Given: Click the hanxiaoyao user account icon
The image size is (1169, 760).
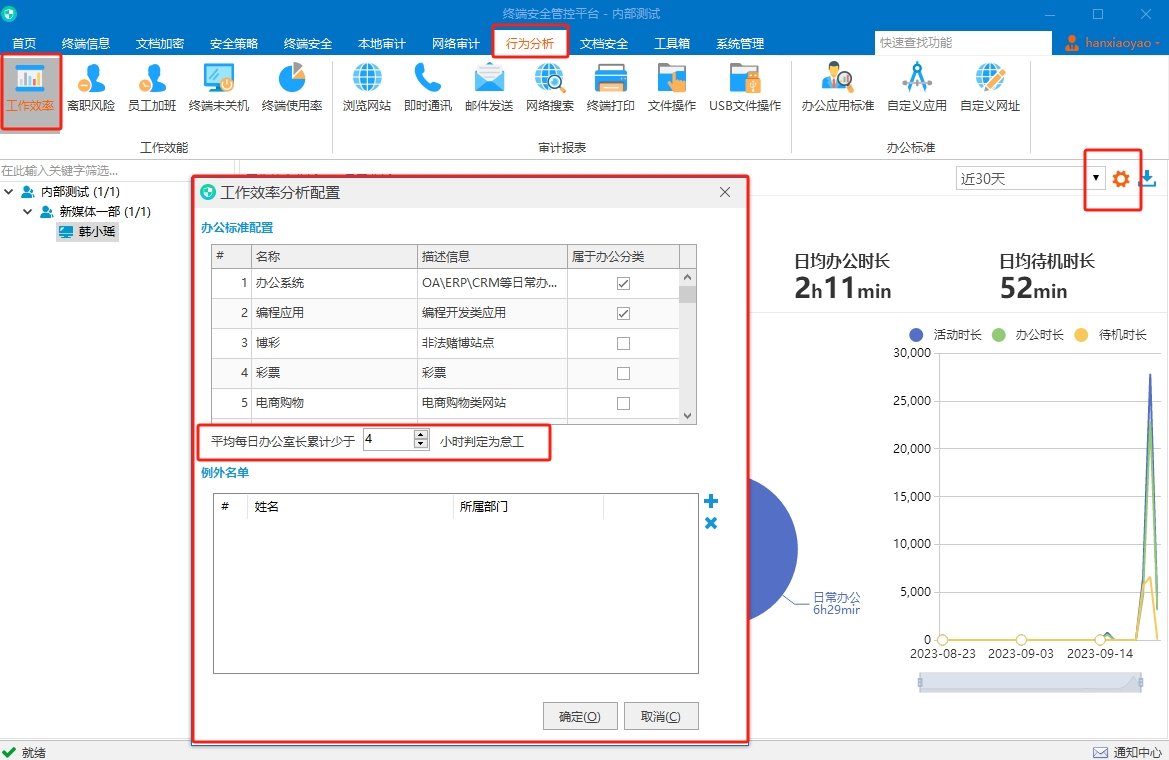Looking at the screenshot, I should tap(1071, 43).
